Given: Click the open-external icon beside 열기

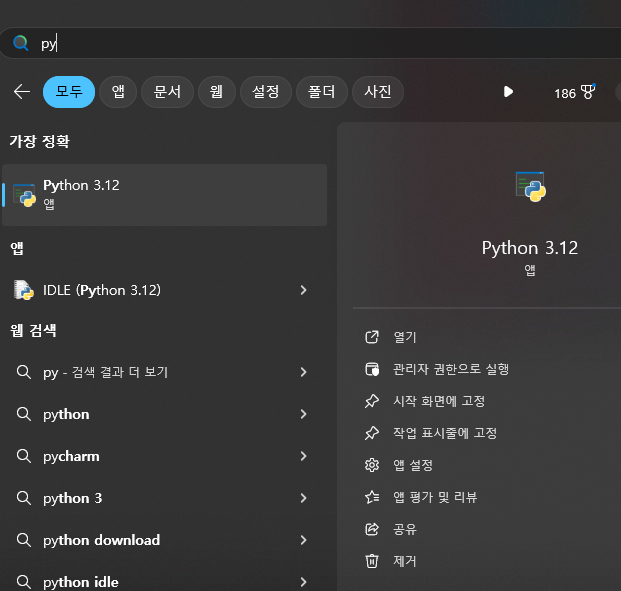Looking at the screenshot, I should tap(371, 337).
